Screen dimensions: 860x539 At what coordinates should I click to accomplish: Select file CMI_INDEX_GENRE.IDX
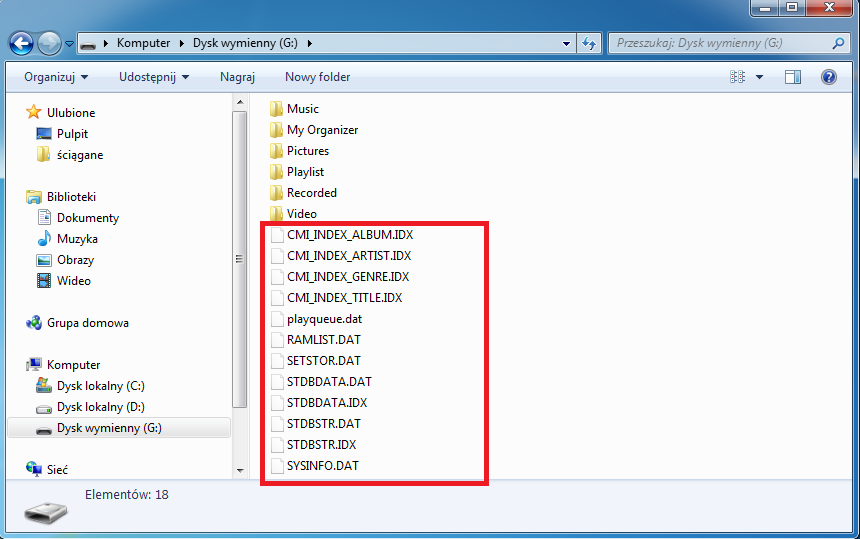pos(348,276)
